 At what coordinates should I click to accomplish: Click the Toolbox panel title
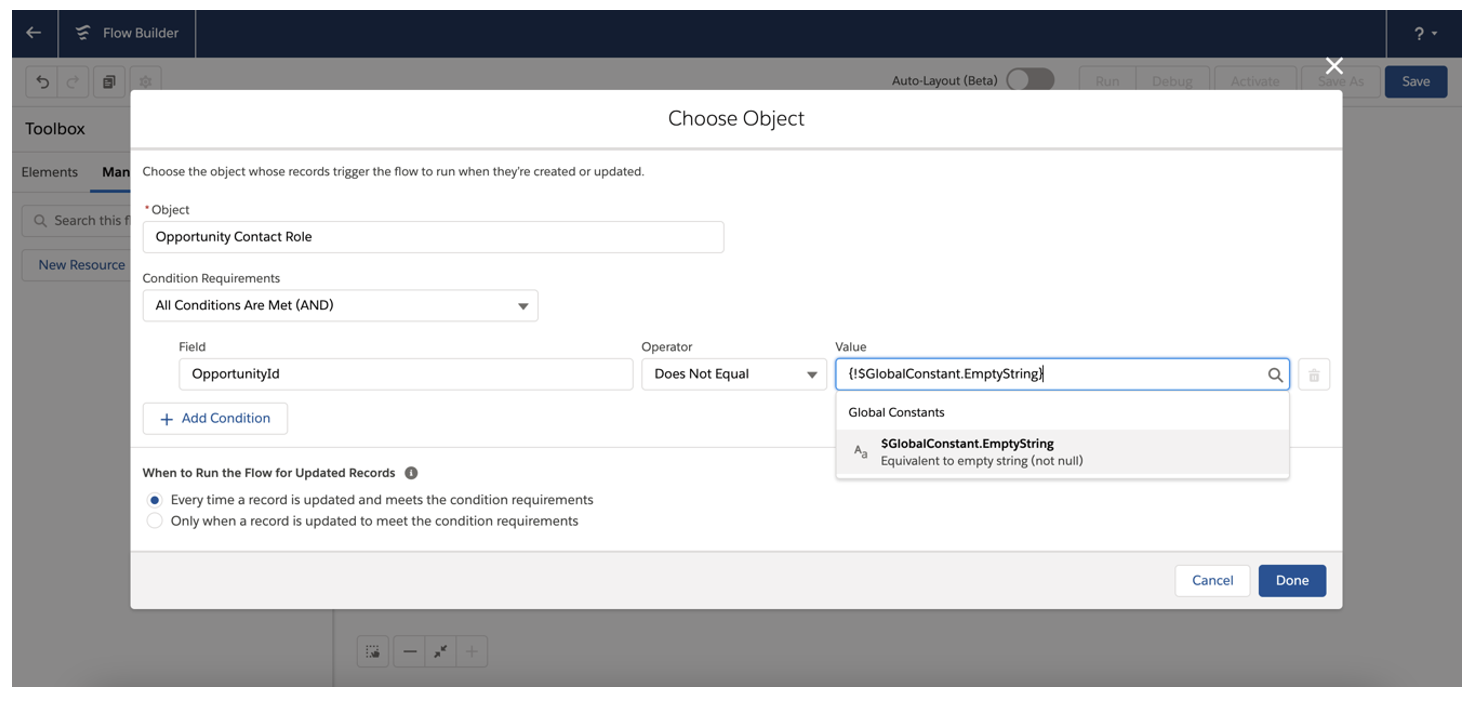pyautogui.click(x=55, y=129)
